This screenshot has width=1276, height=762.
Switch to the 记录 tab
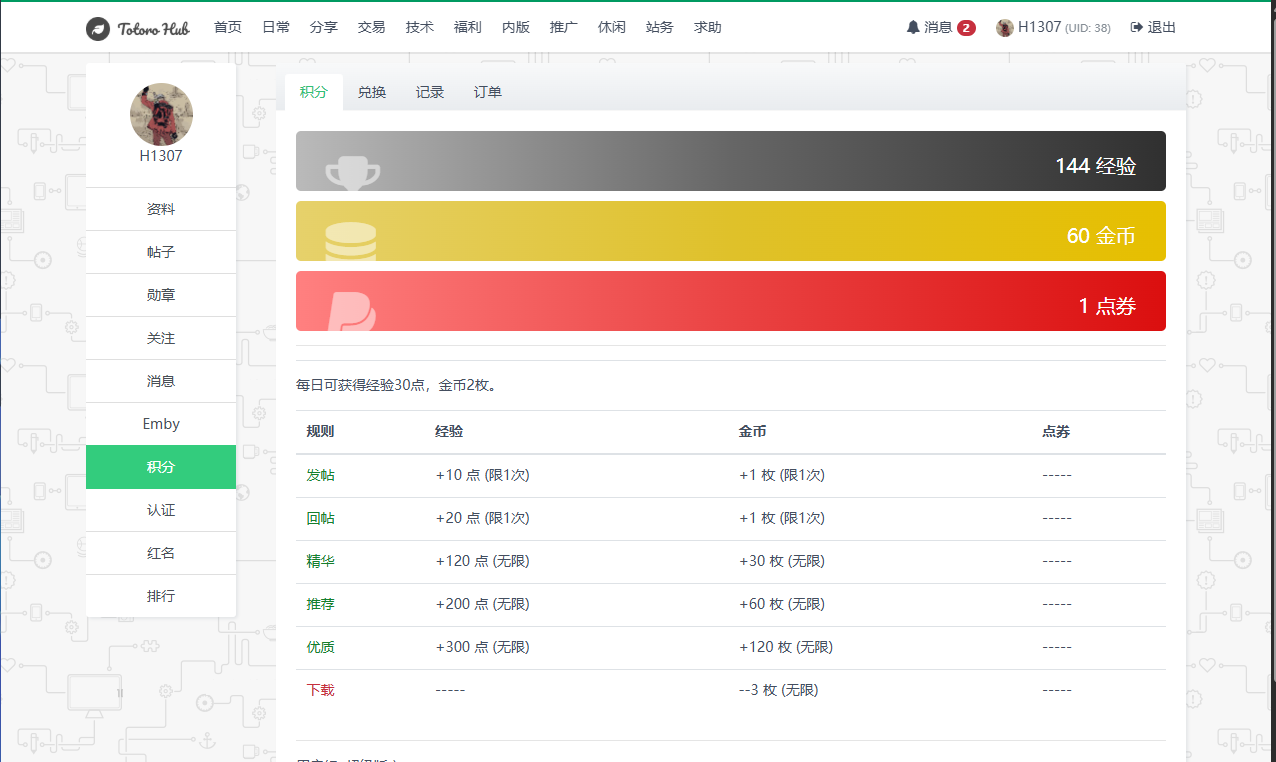tap(430, 92)
